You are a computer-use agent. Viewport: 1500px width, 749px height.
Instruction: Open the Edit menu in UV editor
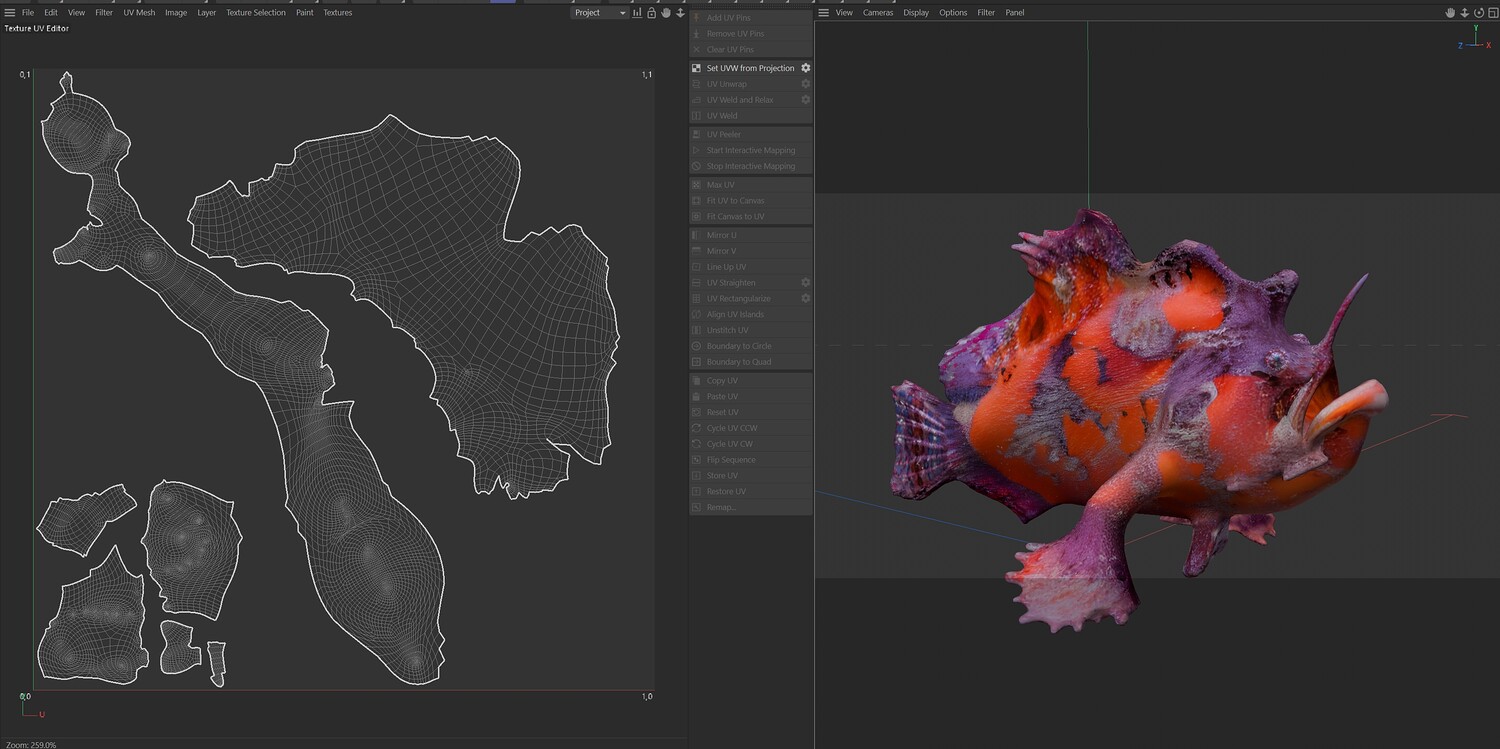pos(51,13)
